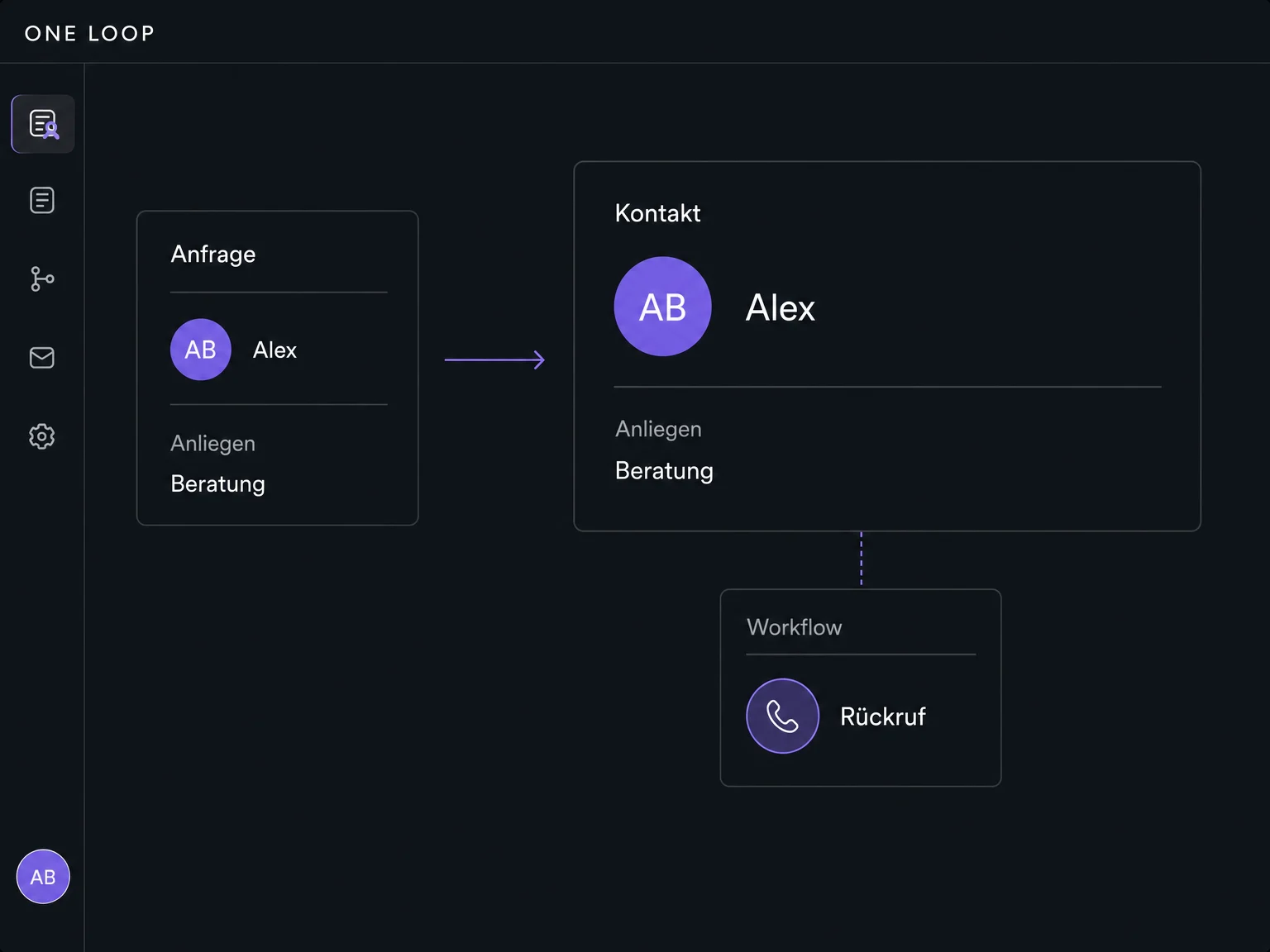Click Beratung value in Anfrage card

pyautogui.click(x=217, y=483)
